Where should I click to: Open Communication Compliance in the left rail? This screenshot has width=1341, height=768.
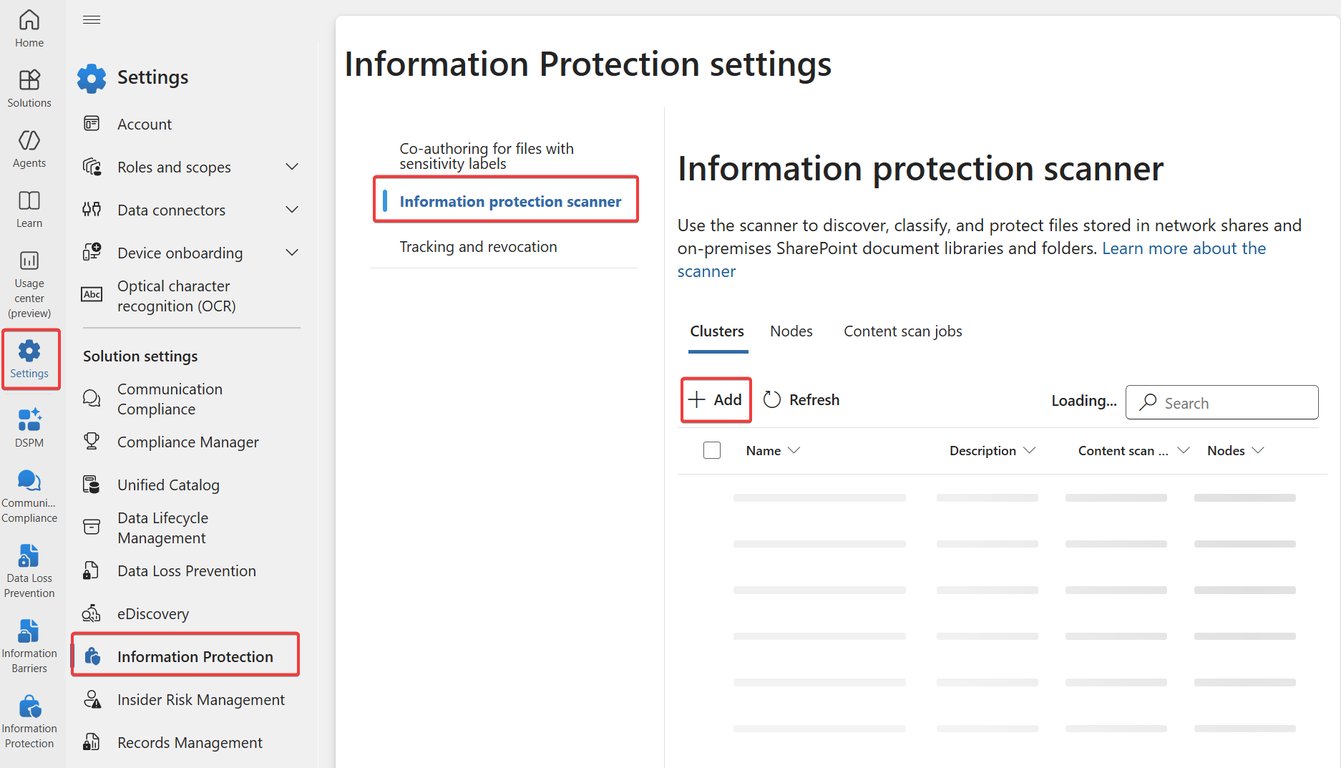29,495
